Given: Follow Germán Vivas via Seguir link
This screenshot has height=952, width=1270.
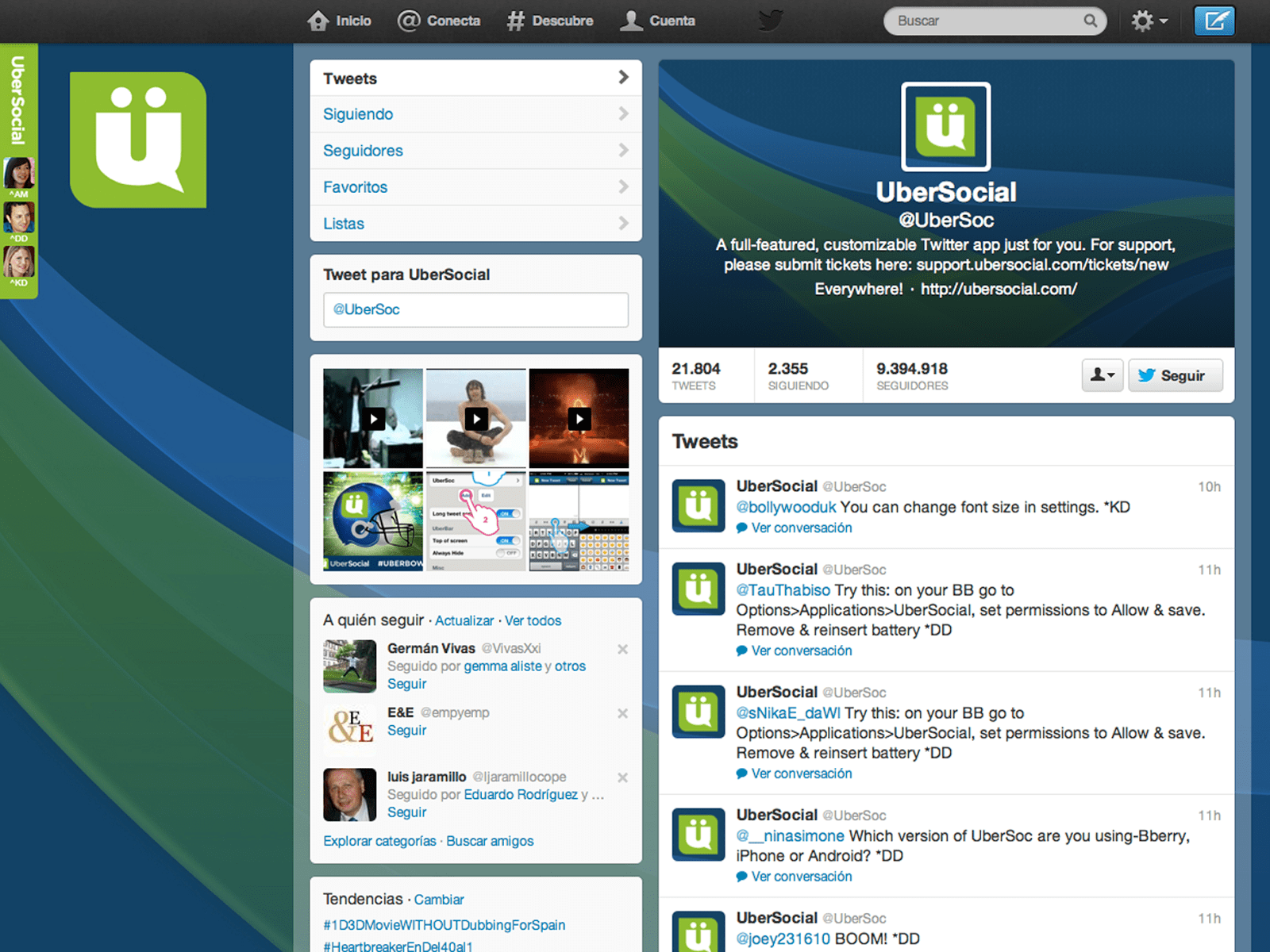Looking at the screenshot, I should 407,684.
